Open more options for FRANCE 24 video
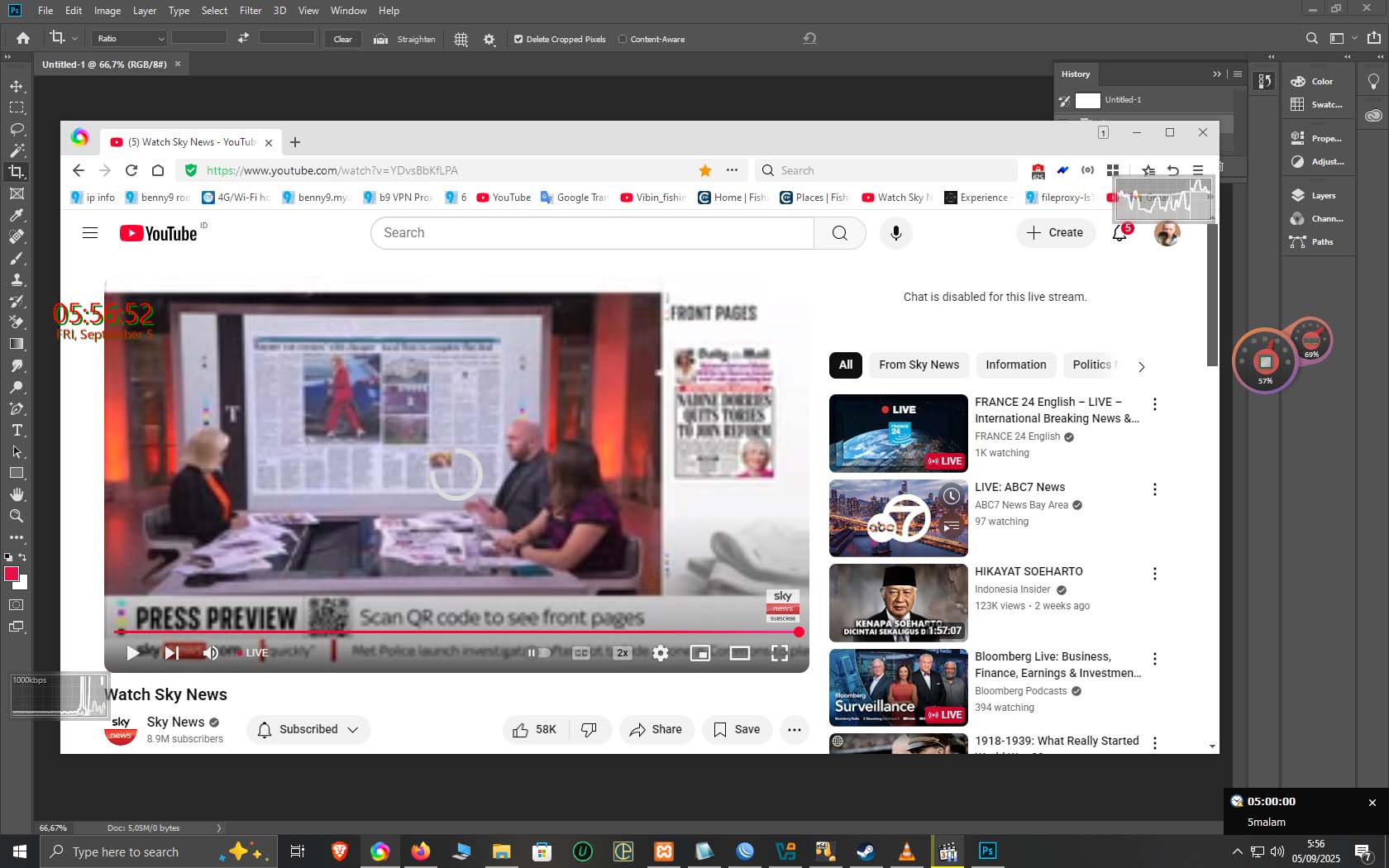This screenshot has width=1389, height=868. [1155, 404]
